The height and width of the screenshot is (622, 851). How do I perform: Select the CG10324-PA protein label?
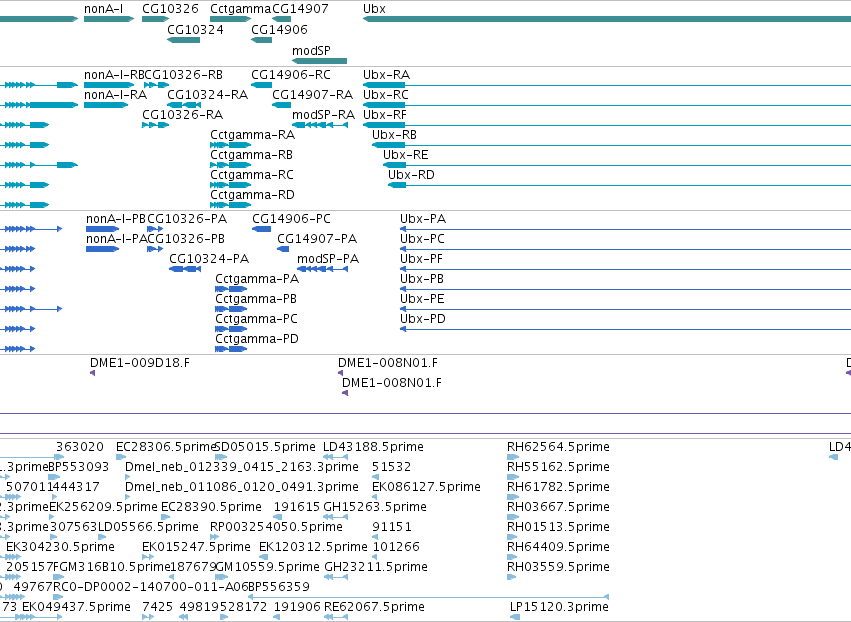[209, 259]
